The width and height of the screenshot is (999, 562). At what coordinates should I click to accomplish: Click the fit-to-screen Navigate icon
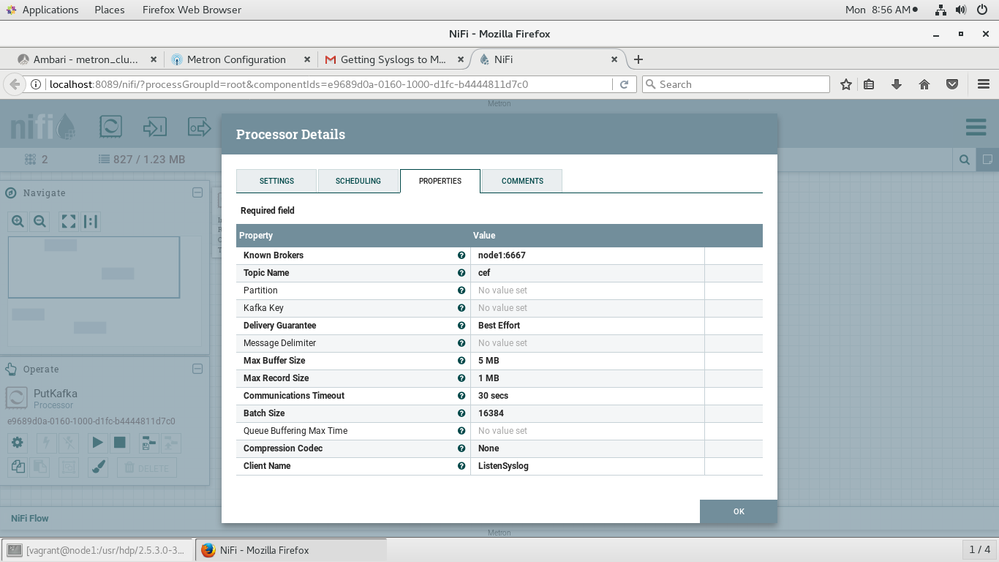(68, 221)
